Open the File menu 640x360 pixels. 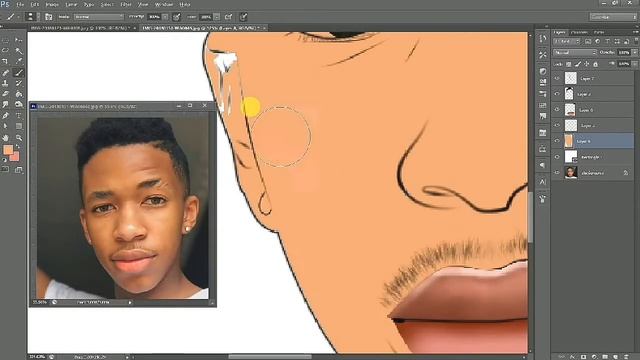(20, 4)
